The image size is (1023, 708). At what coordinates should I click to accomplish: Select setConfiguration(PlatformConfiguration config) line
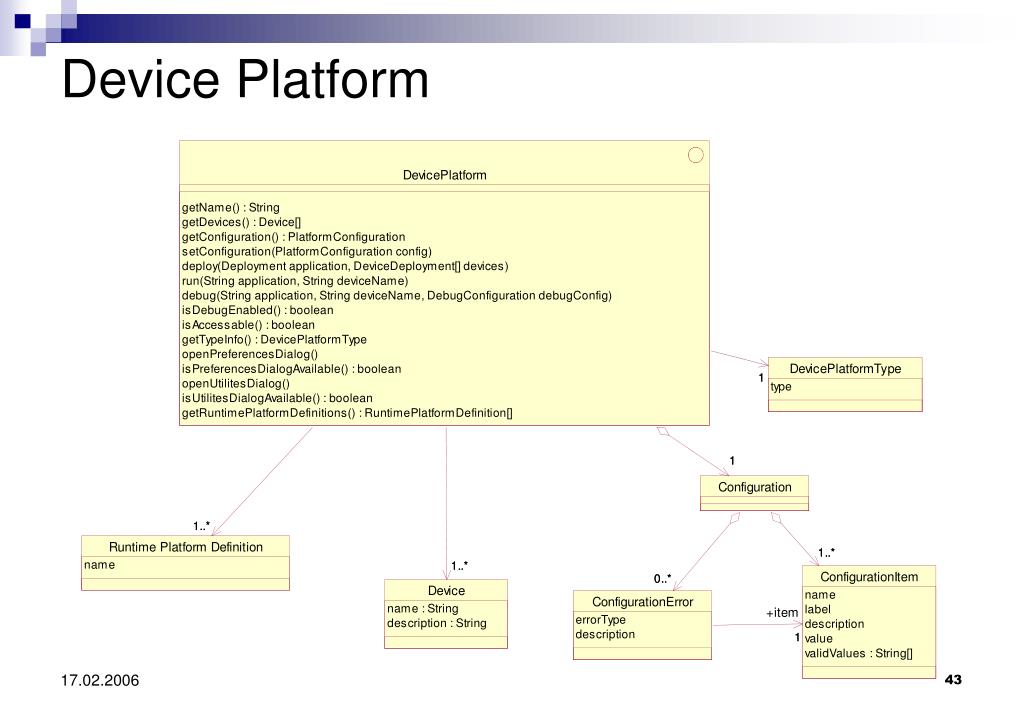coord(307,251)
